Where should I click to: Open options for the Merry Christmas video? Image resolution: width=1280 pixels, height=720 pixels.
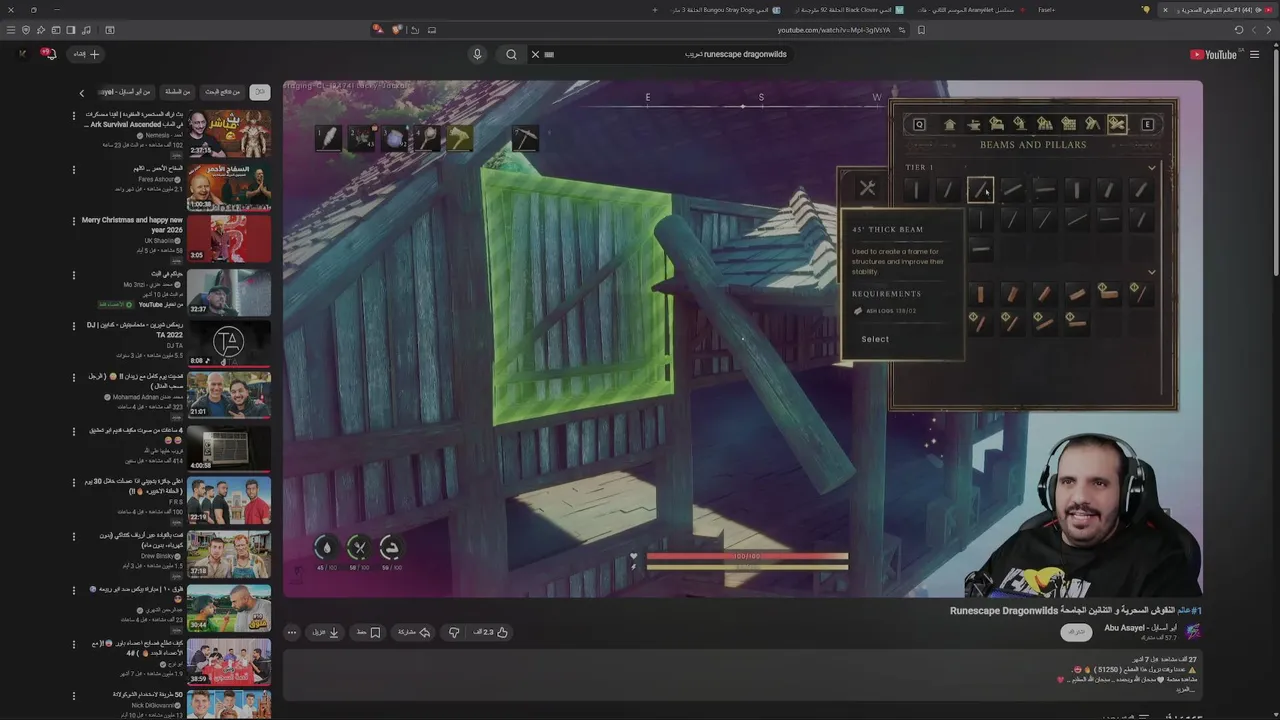pyautogui.click(x=73, y=222)
